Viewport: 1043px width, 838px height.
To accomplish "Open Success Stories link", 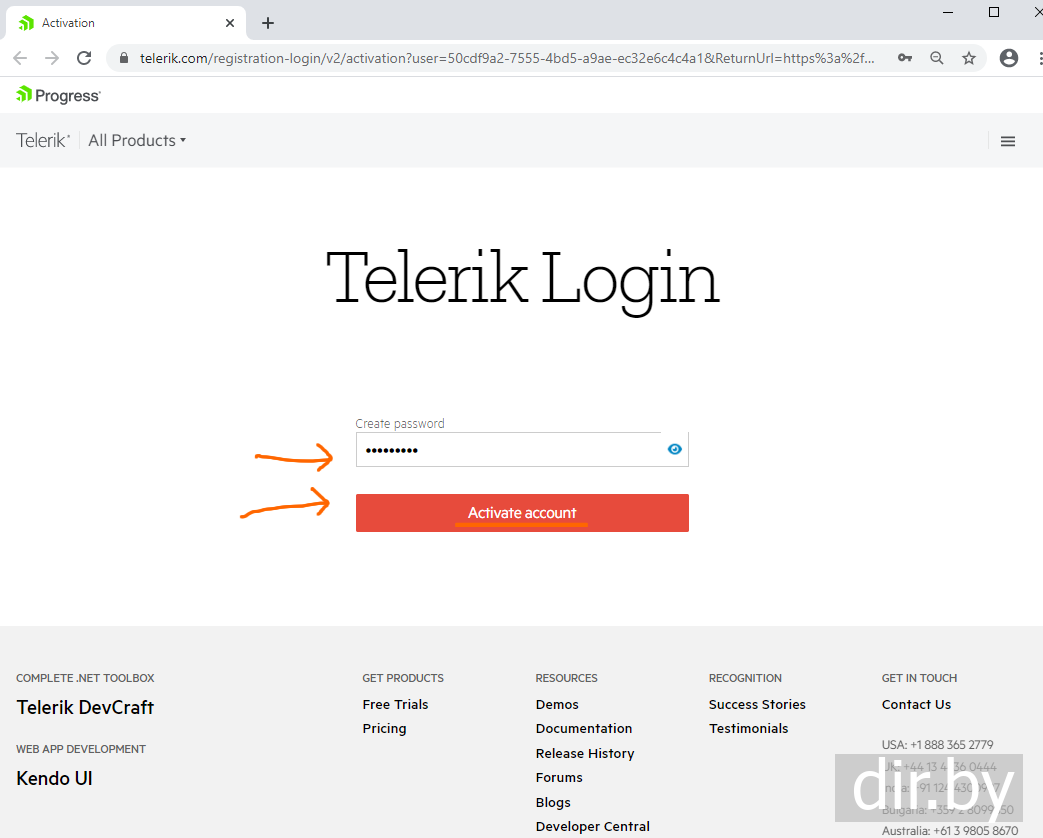I will 757,704.
